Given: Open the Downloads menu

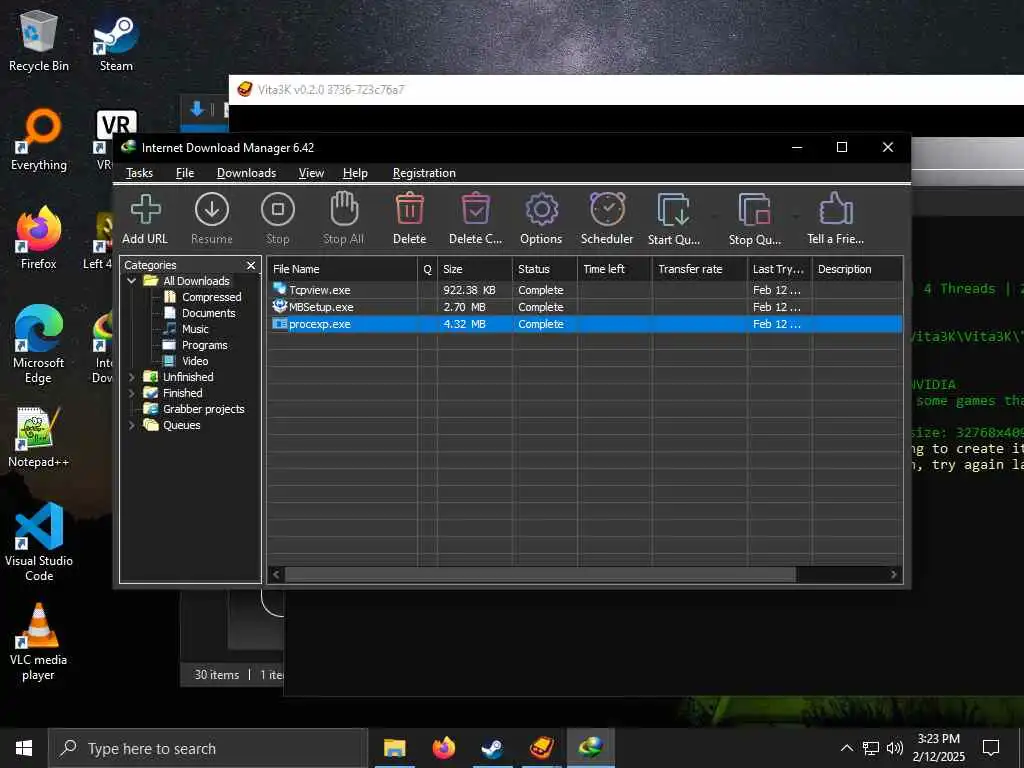Looking at the screenshot, I should point(246,173).
